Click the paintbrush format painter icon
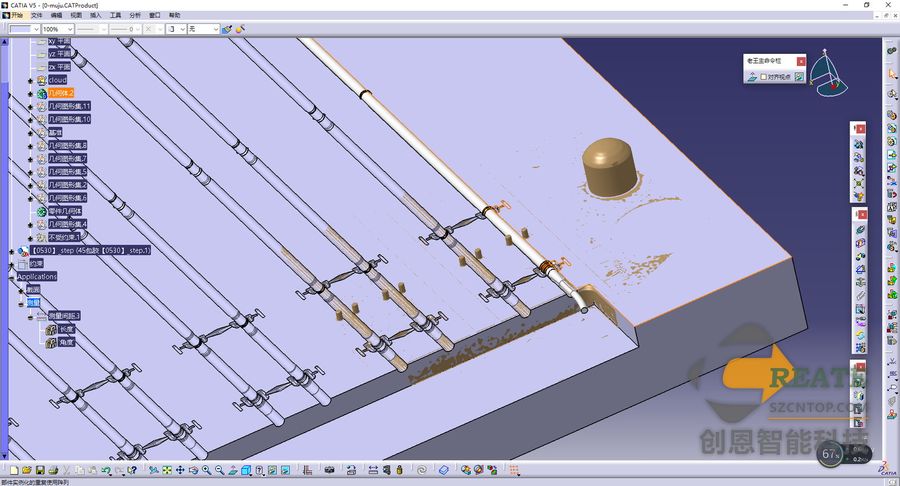Screen dimensions: 900x486 (227, 29)
